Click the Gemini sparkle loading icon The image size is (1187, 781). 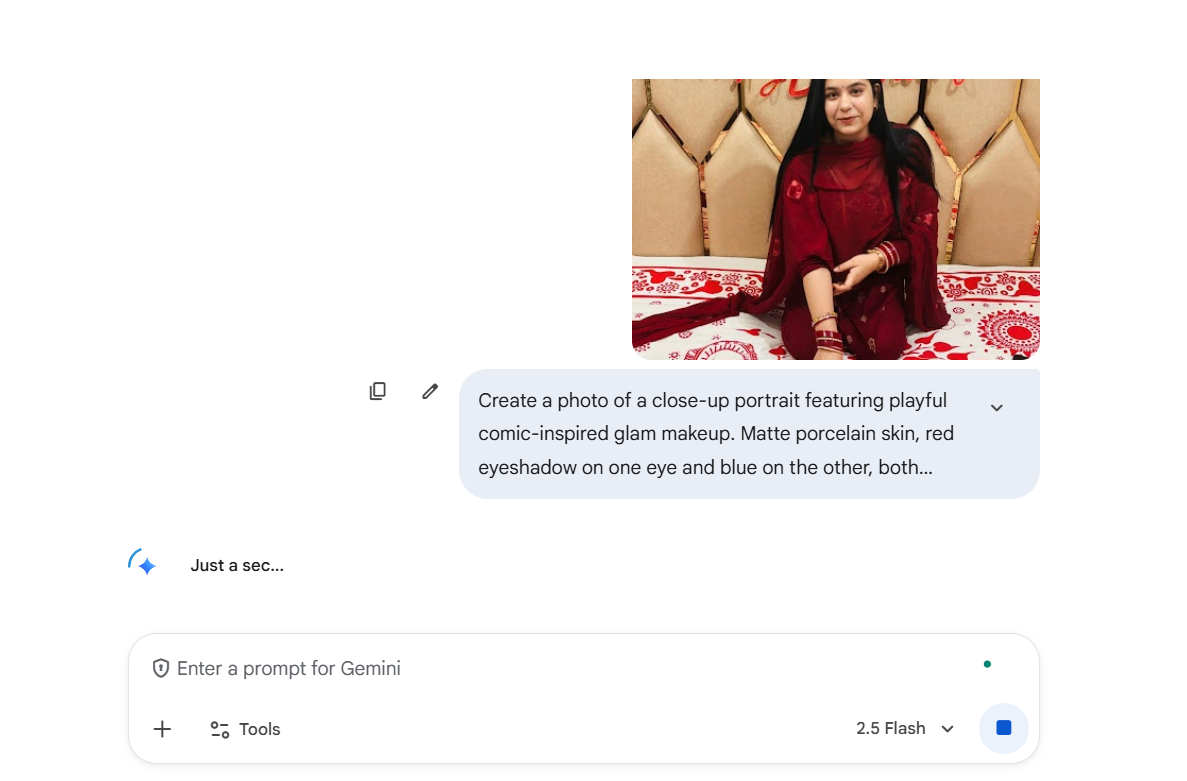tap(142, 563)
